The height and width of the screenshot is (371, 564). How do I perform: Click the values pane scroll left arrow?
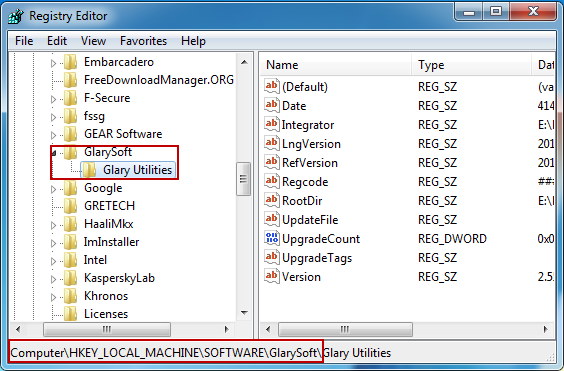pyautogui.click(x=268, y=329)
